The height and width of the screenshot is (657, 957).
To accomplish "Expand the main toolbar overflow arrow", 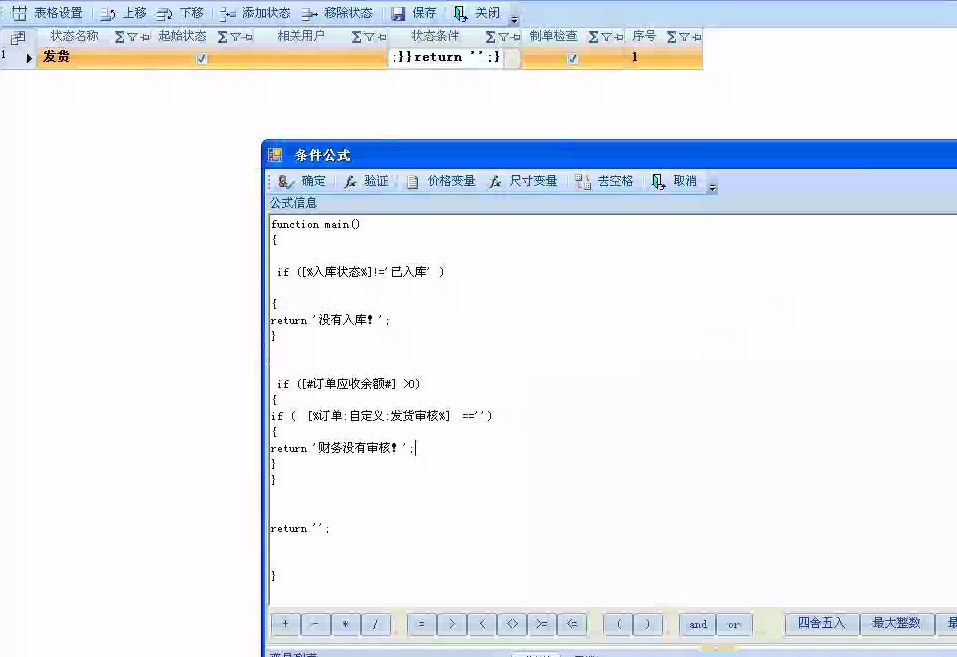I will (x=514, y=18).
